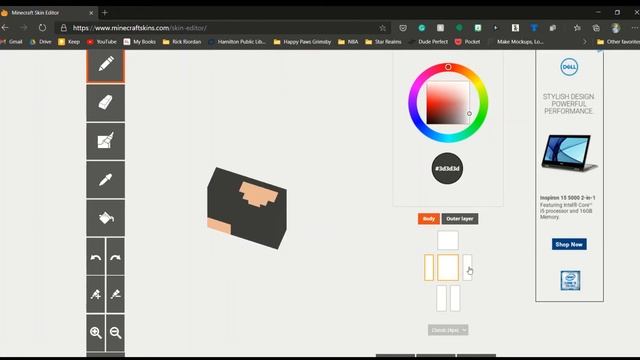Click the skin model in the 3D preview
This screenshot has width=640, height=360.
(x=247, y=208)
